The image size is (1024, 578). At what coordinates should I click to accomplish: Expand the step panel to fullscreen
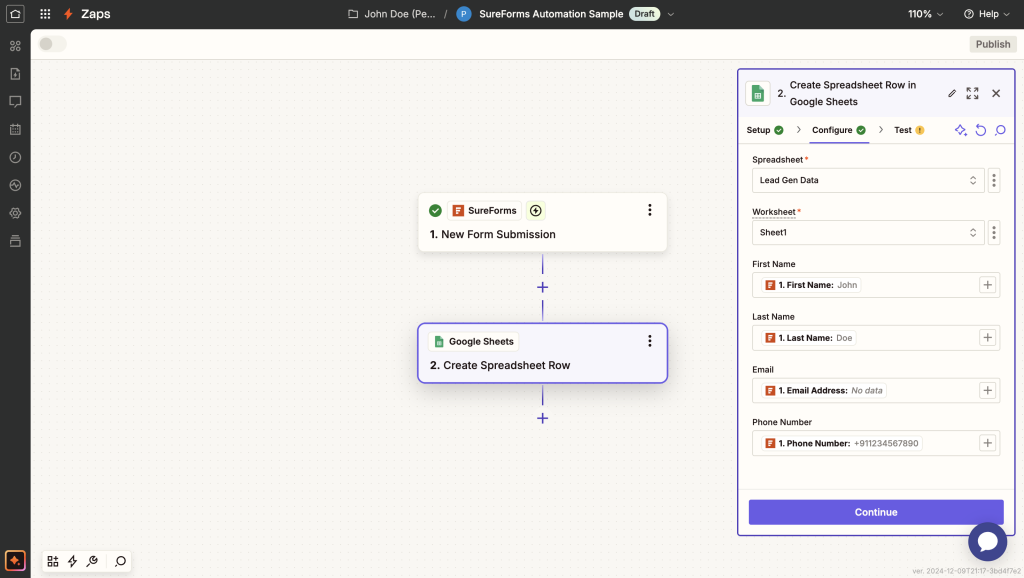(x=972, y=93)
